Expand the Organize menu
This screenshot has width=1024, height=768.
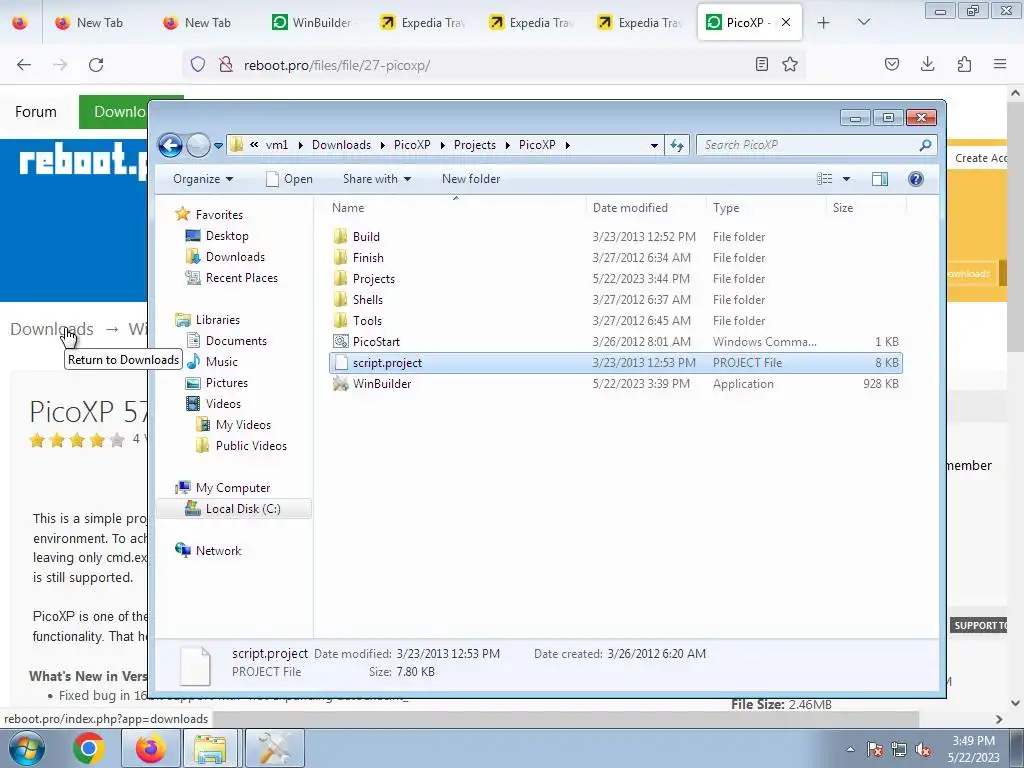tap(202, 179)
